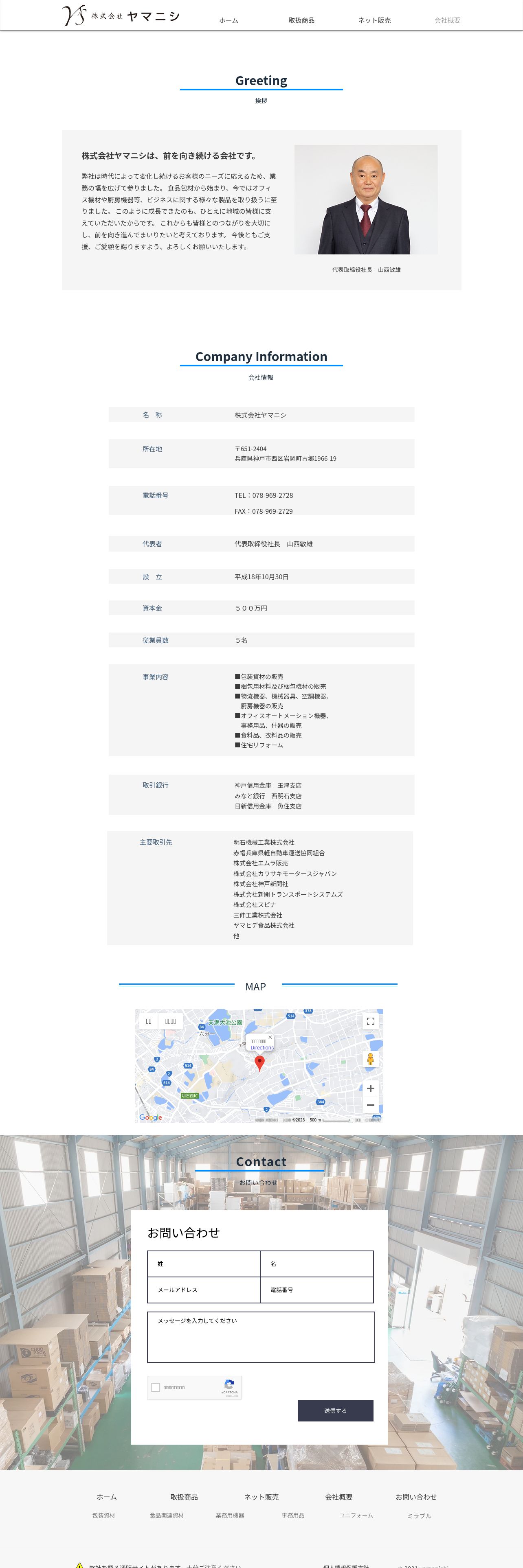Click the ヤマニシ company logo

point(121,15)
